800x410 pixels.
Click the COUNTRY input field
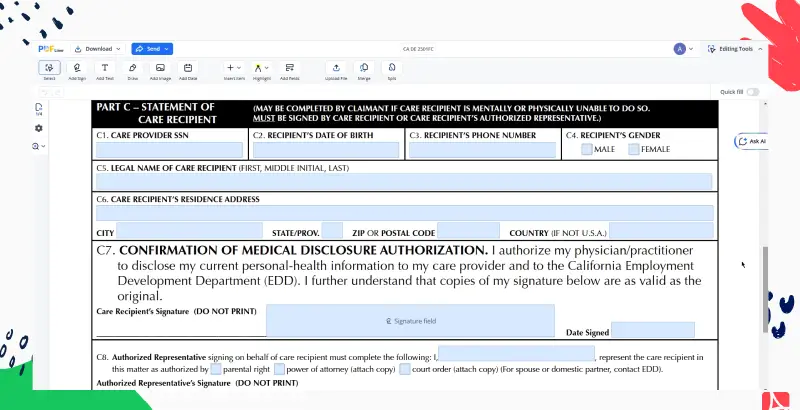click(x=661, y=230)
